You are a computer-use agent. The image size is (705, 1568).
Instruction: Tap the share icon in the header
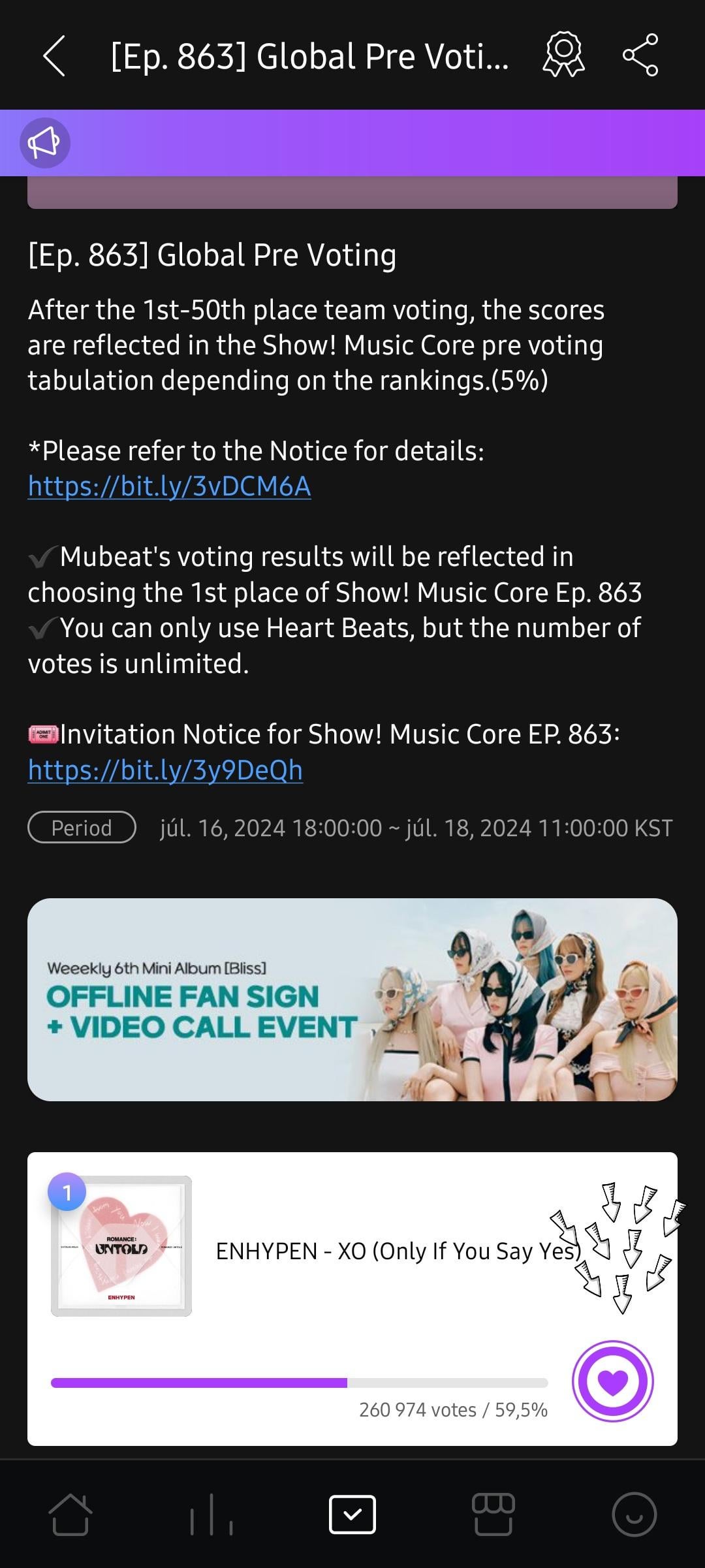coord(640,55)
